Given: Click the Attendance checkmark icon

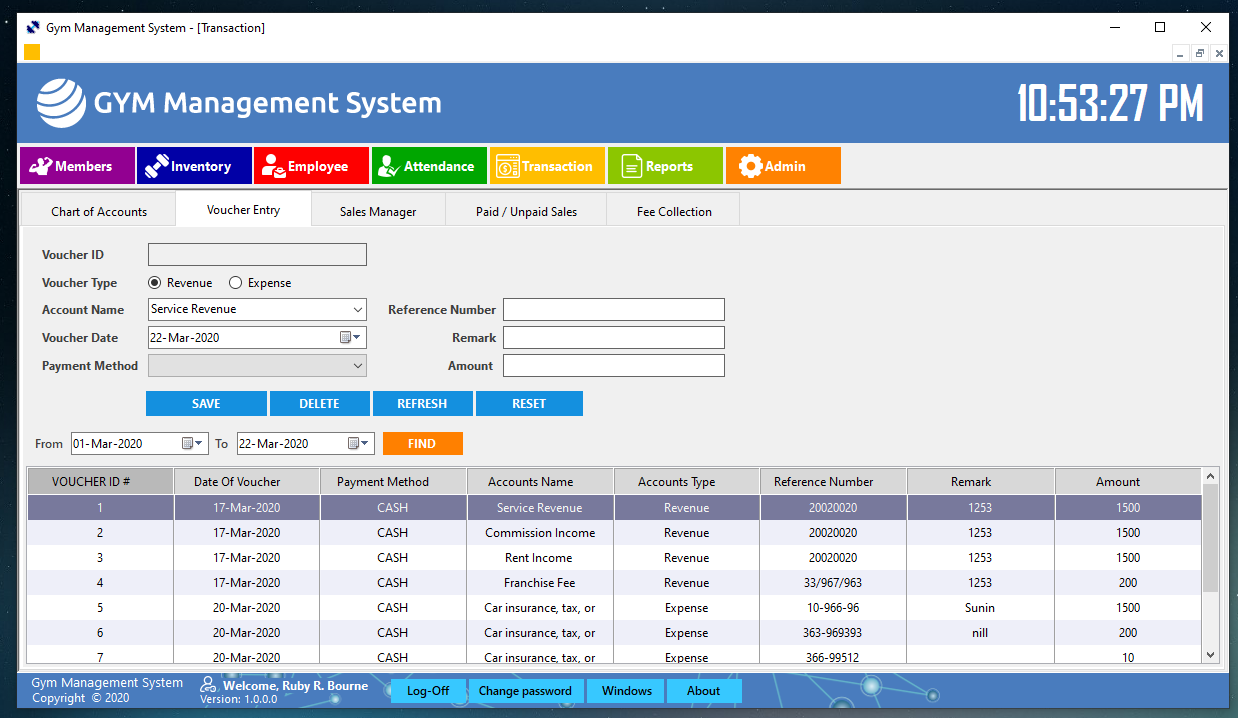Looking at the screenshot, I should tap(387, 165).
